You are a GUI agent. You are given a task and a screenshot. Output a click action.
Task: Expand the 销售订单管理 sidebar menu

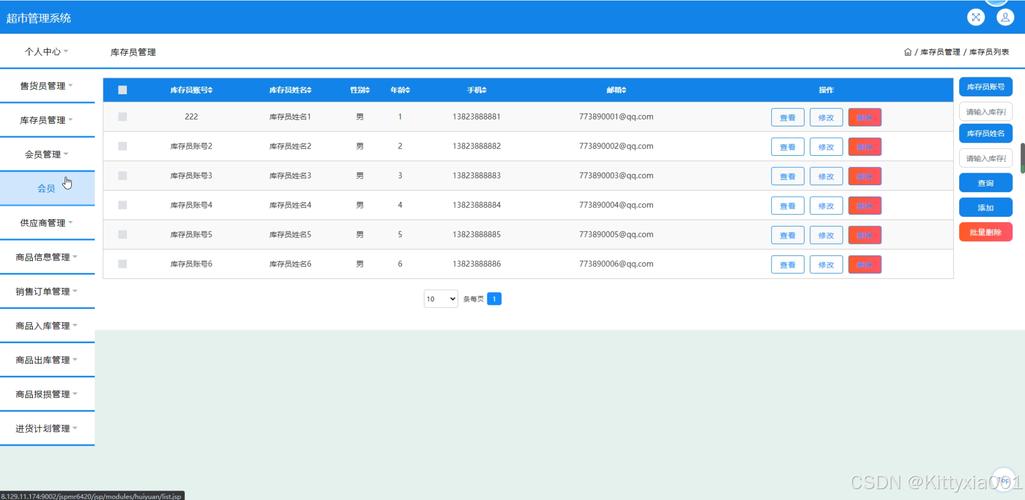47,292
